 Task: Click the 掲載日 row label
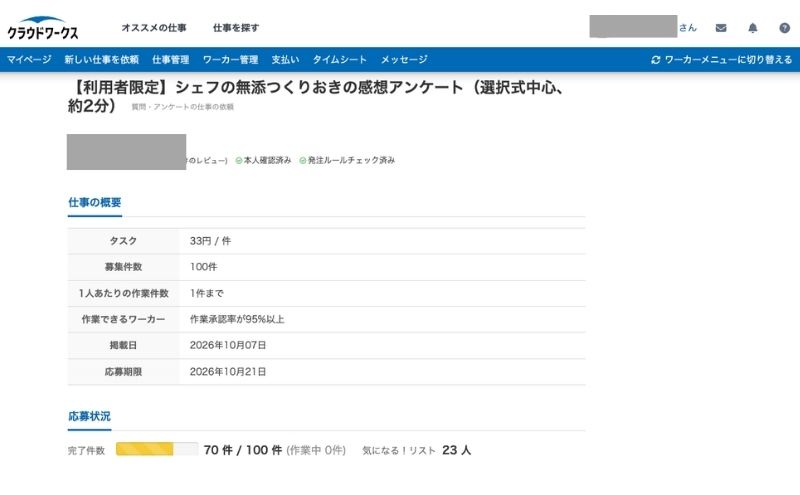pos(123,345)
